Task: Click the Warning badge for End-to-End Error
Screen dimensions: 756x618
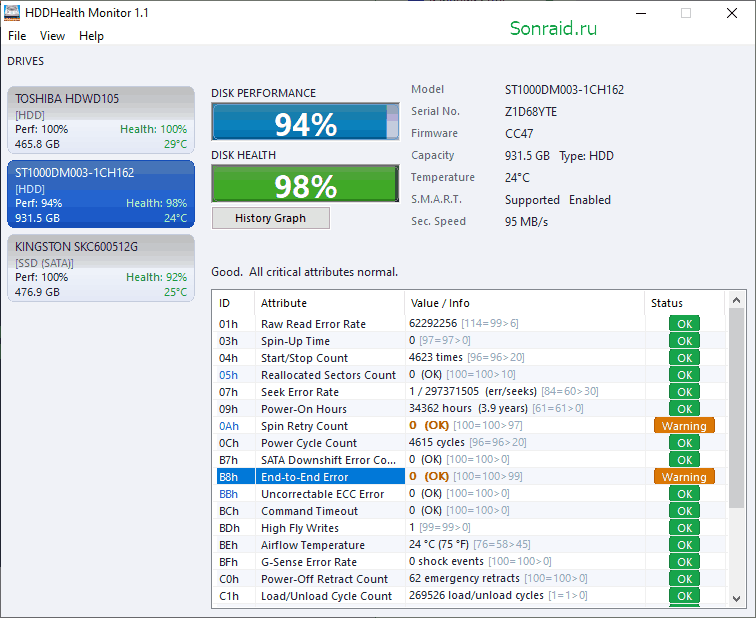Action: pyautogui.click(x=684, y=477)
